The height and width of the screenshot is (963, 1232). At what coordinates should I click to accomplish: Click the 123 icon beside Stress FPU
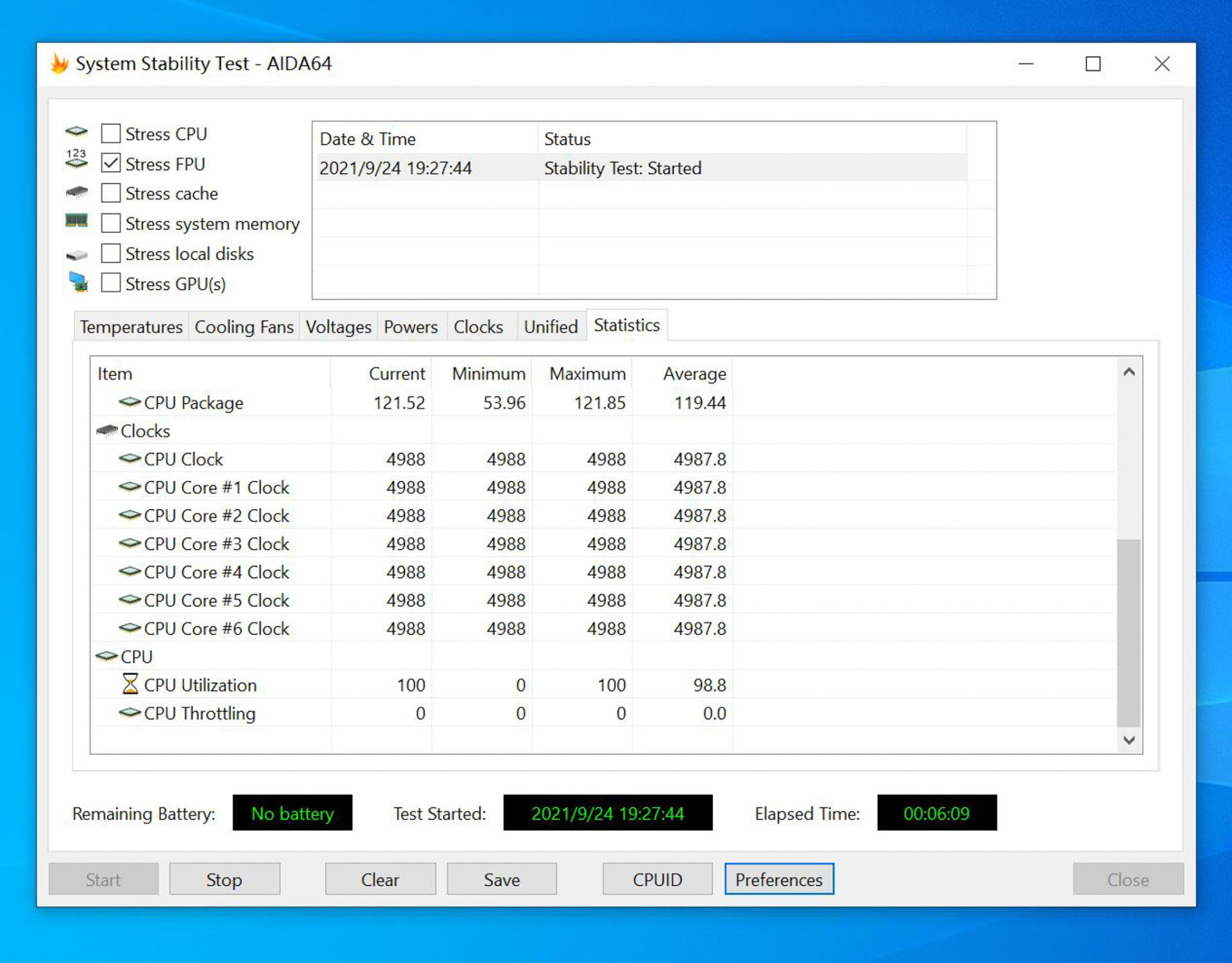(x=76, y=159)
